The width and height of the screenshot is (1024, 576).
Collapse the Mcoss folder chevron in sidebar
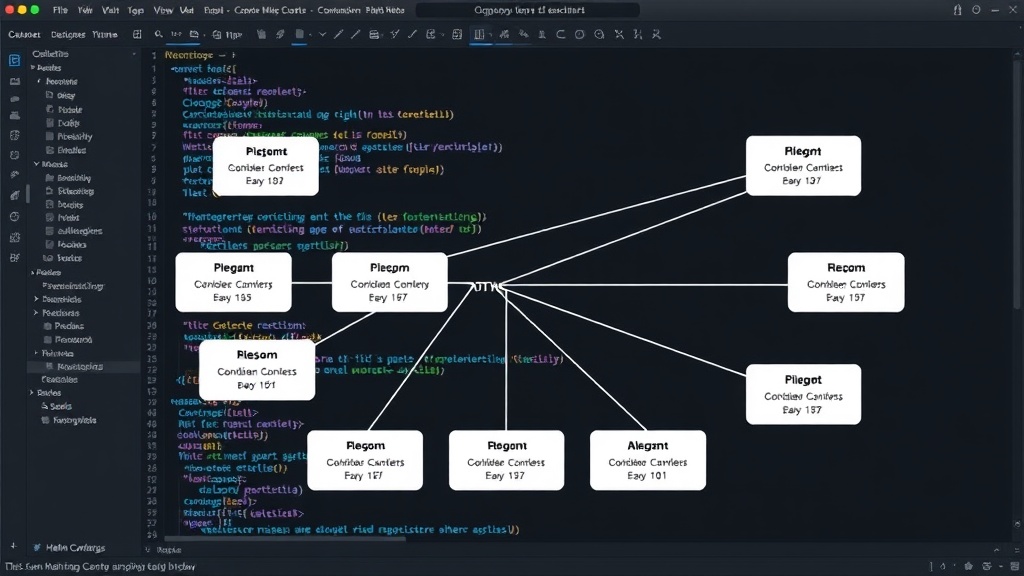coord(37,164)
